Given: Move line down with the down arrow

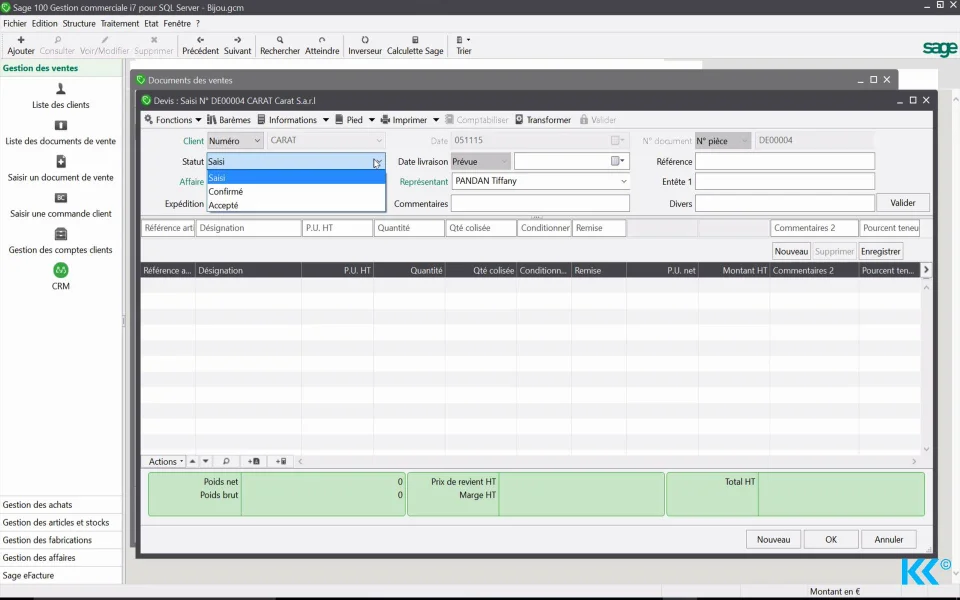Looking at the screenshot, I should click(x=206, y=461).
